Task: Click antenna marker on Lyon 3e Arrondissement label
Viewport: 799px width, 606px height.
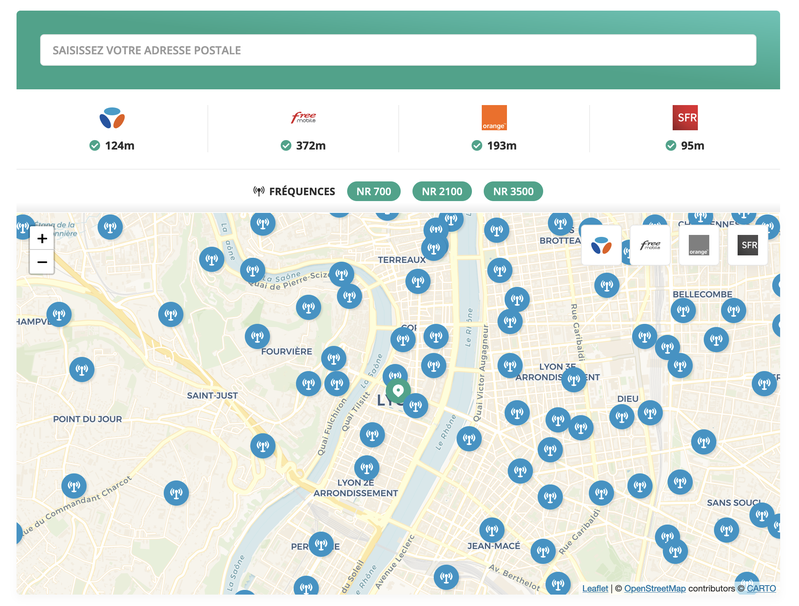Action: coord(573,379)
